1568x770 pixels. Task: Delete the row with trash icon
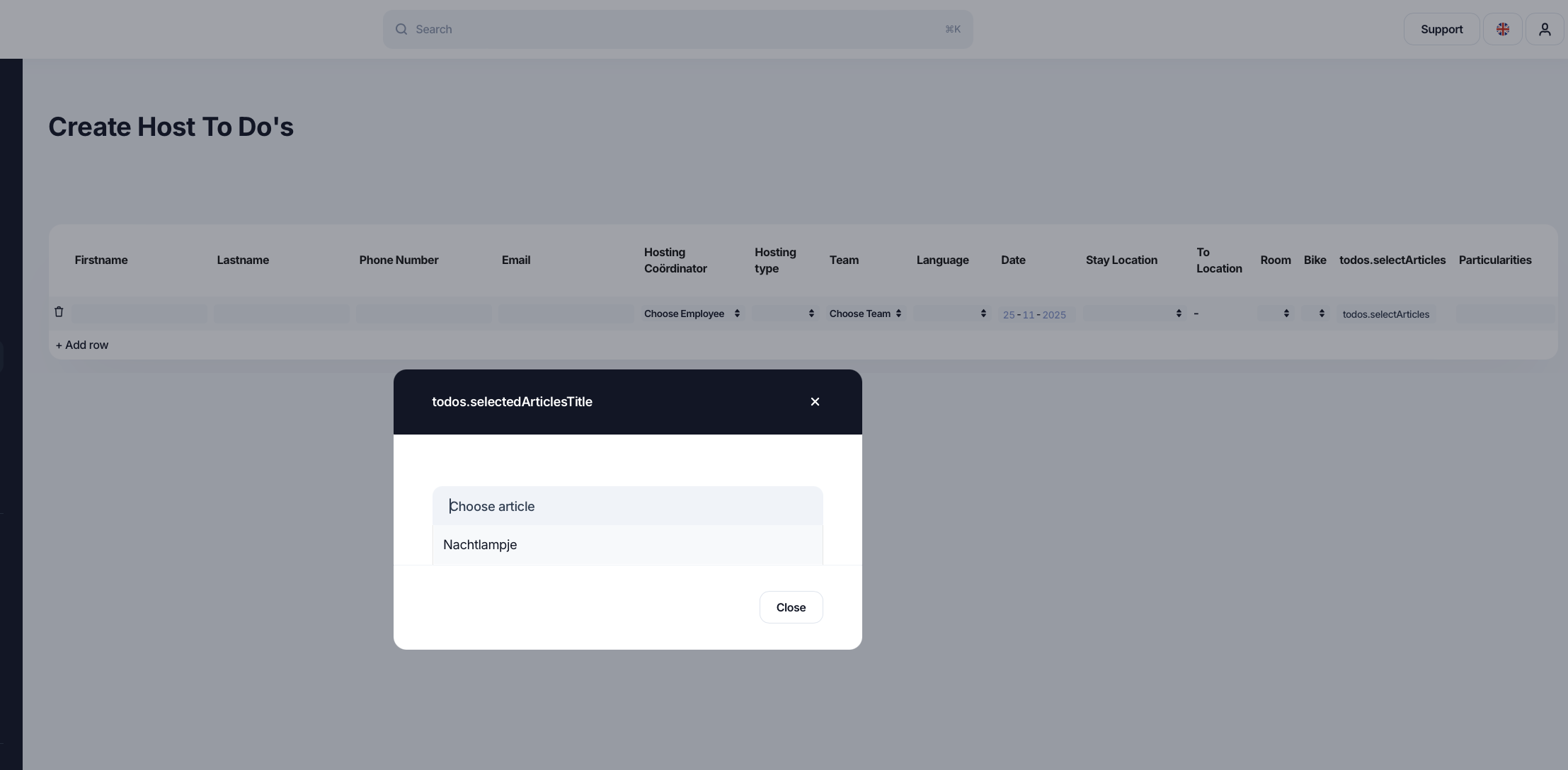(59, 312)
